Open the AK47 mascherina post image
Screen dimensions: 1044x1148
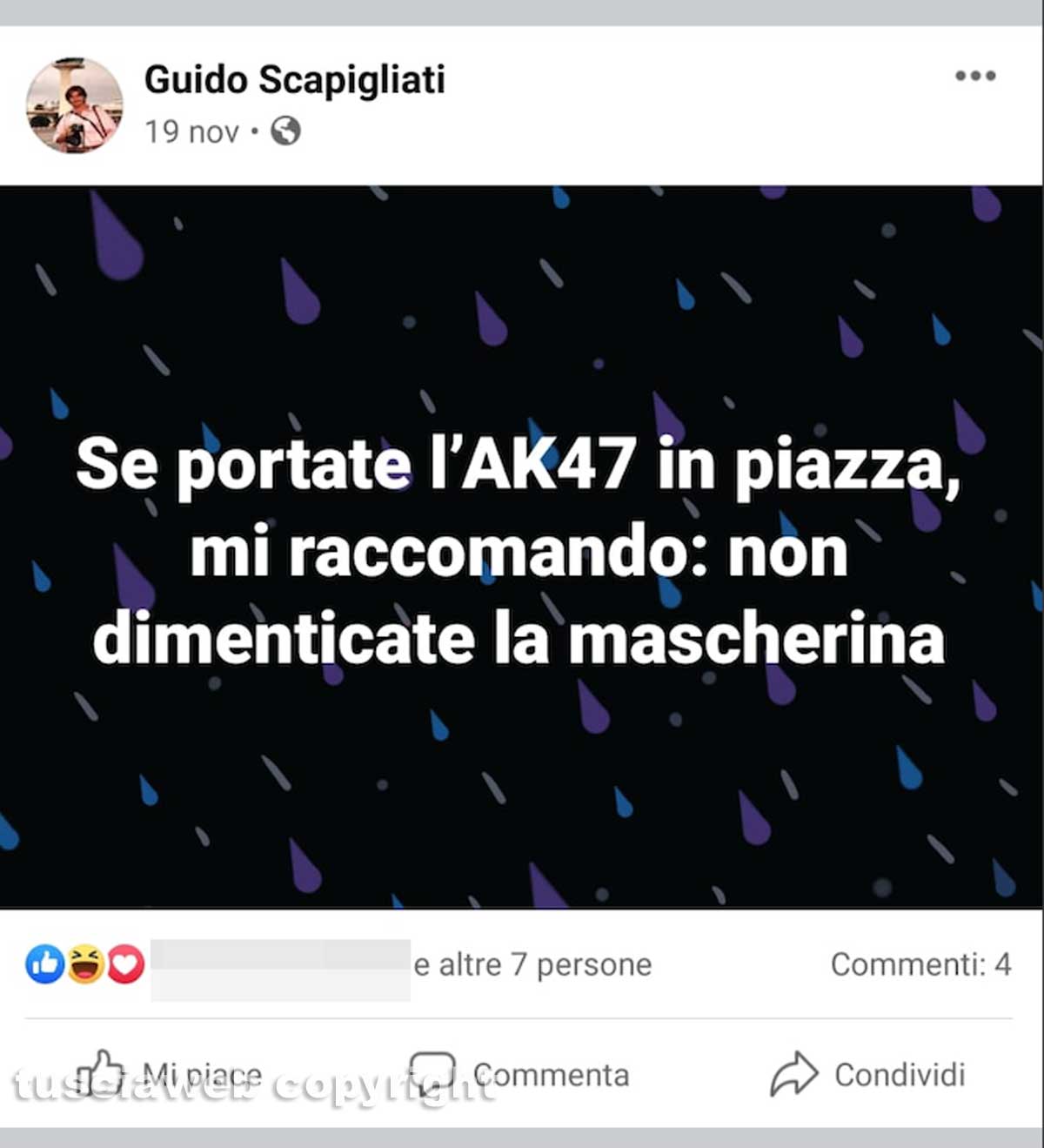point(521,547)
